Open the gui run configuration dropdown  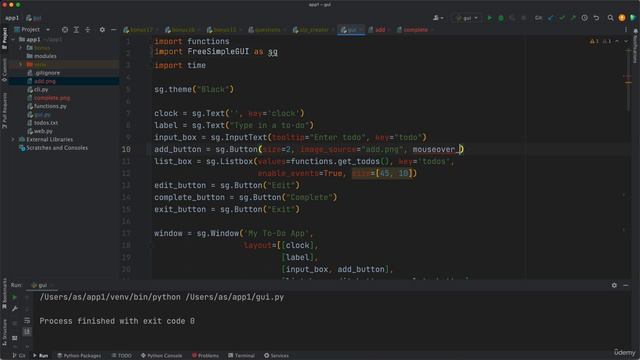click(x=467, y=18)
